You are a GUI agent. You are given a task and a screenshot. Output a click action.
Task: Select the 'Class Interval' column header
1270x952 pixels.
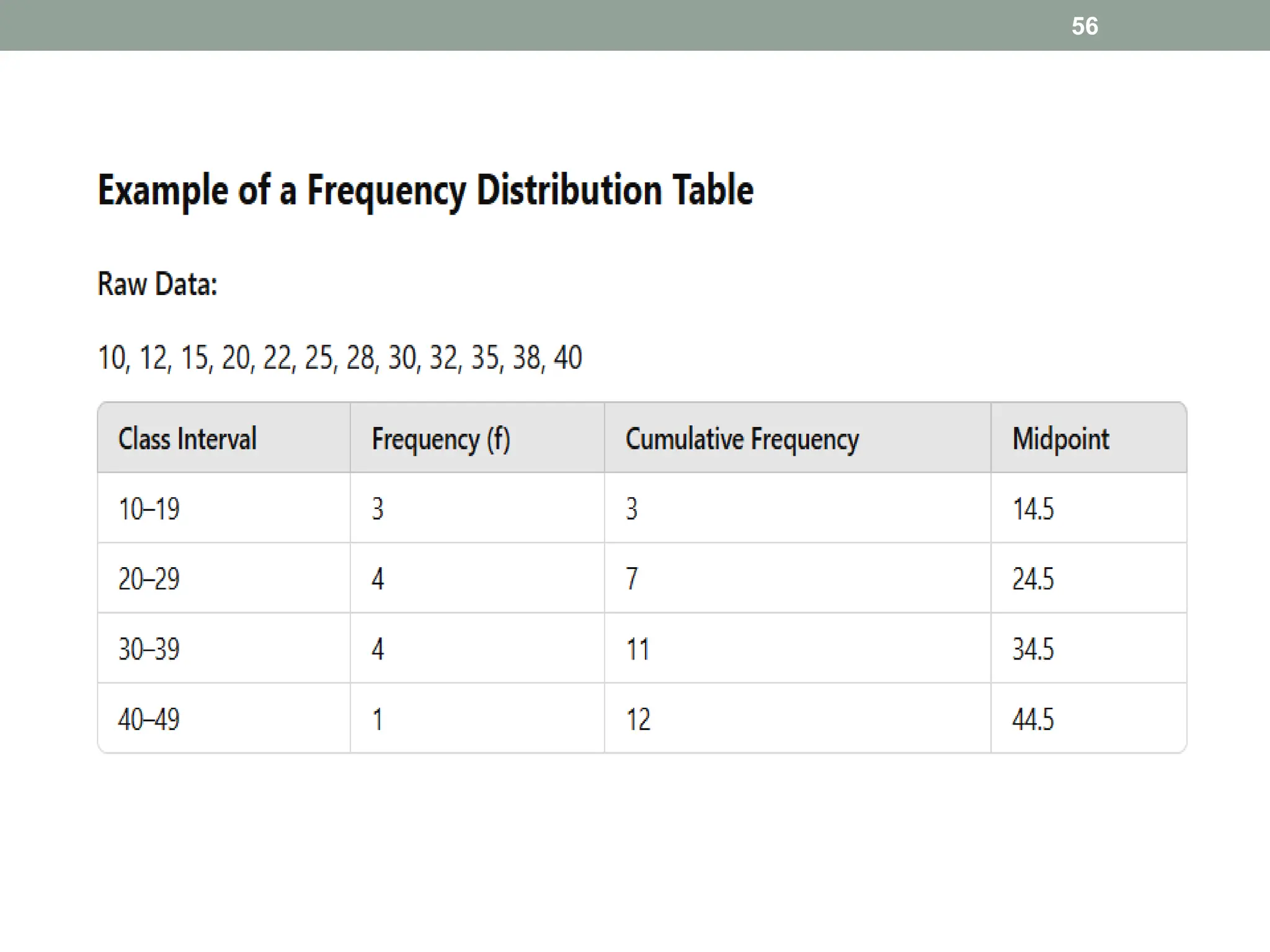pyautogui.click(x=187, y=439)
